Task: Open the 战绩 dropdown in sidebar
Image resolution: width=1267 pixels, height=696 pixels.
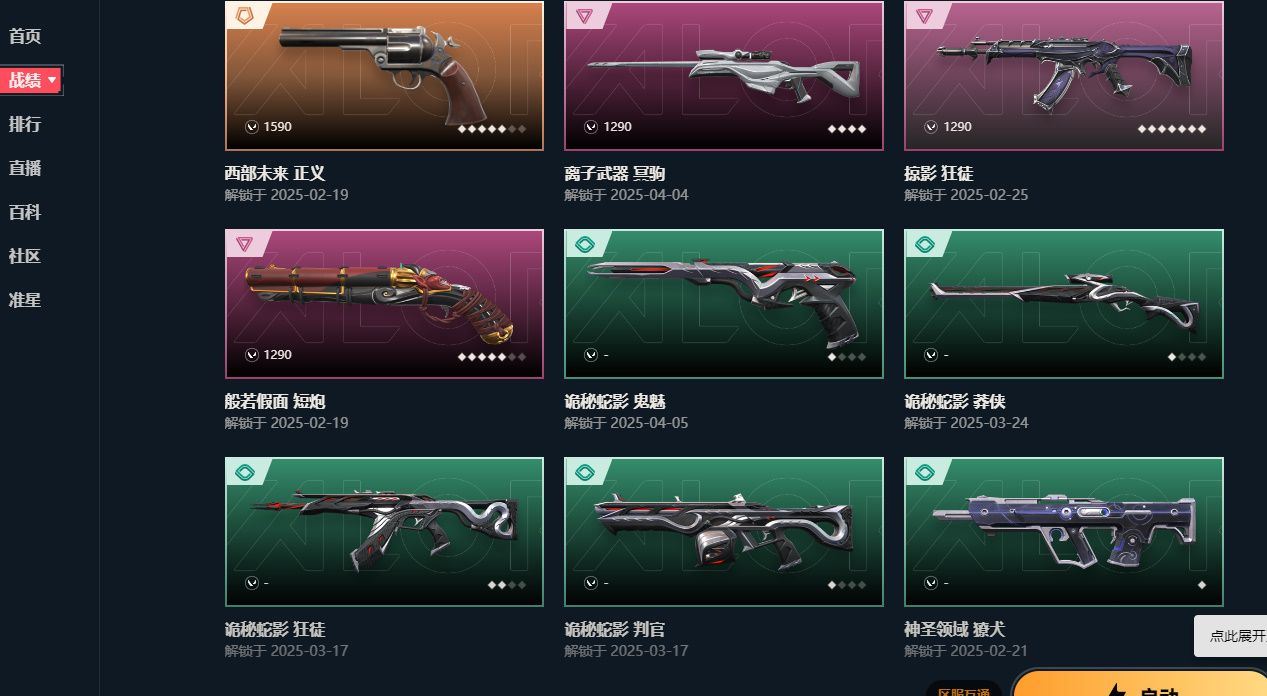Action: (32, 81)
